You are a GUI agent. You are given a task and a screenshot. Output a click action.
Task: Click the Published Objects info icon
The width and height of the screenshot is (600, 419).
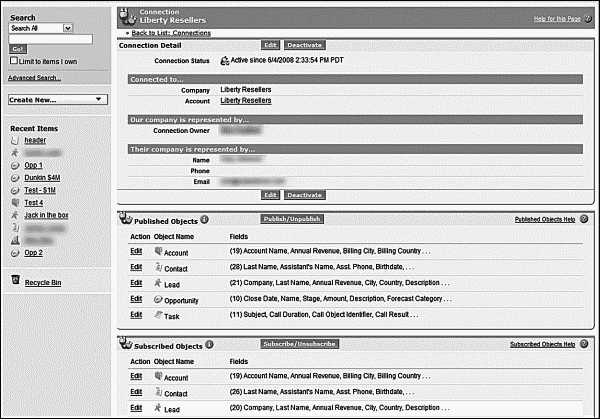click(x=205, y=219)
